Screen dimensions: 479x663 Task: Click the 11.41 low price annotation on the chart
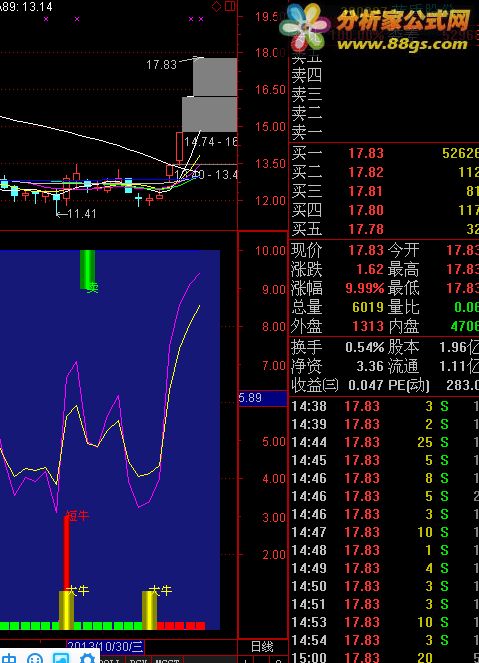[x=82, y=214]
